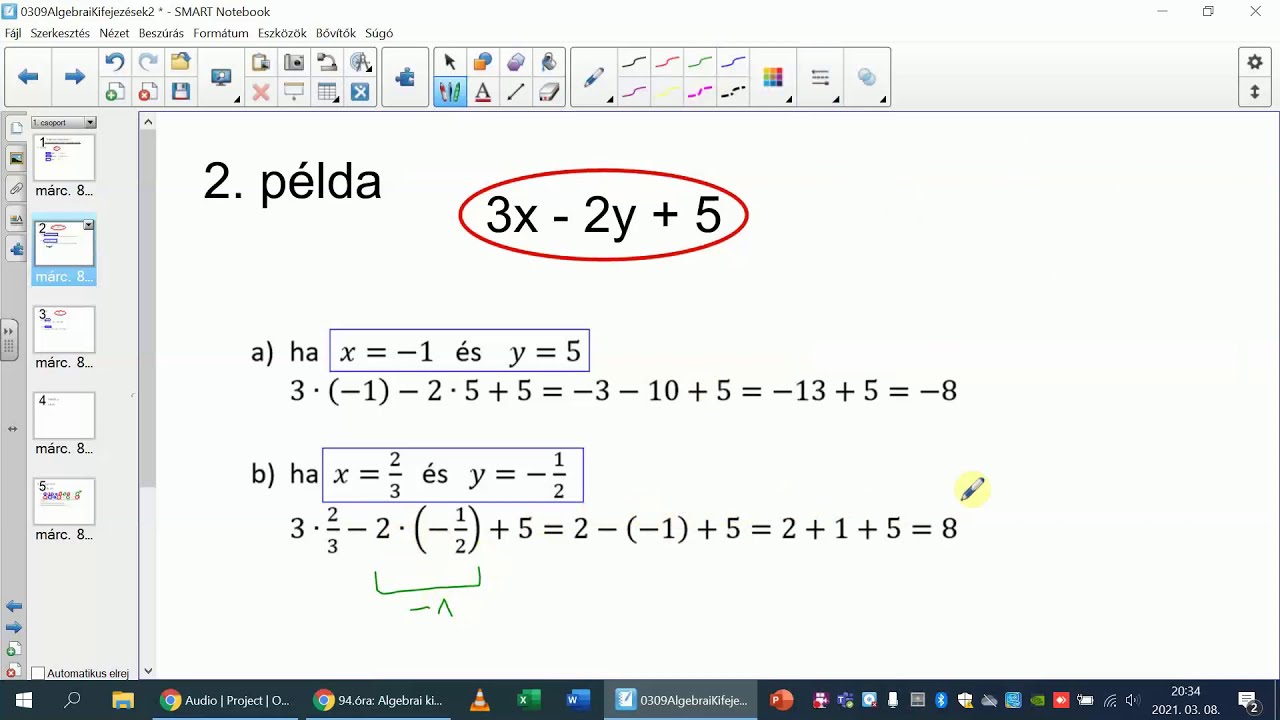Select the Eraser tool
Screen dimensions: 1280x720
point(549,92)
